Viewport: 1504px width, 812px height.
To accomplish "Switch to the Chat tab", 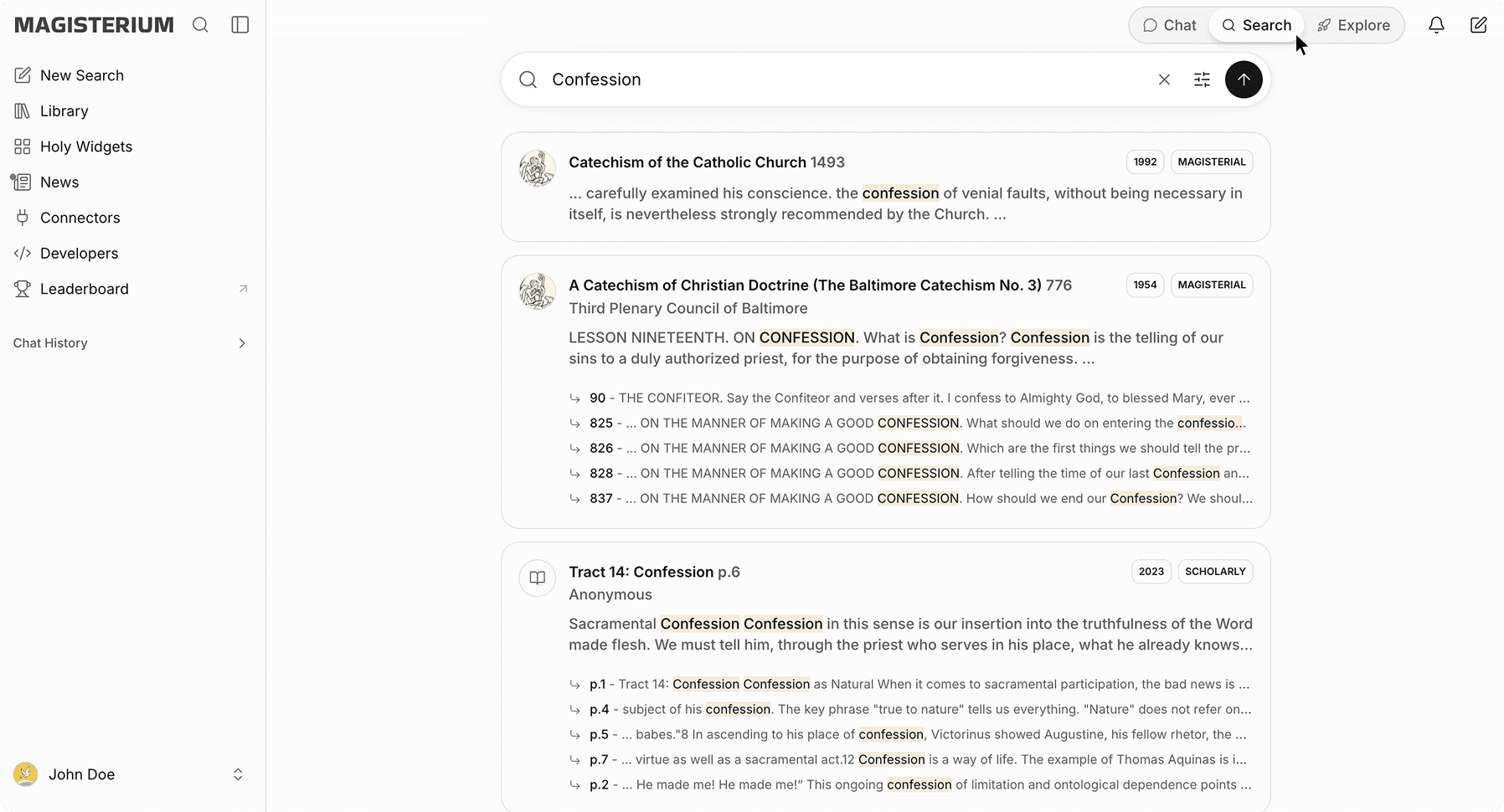I will coord(1170,25).
